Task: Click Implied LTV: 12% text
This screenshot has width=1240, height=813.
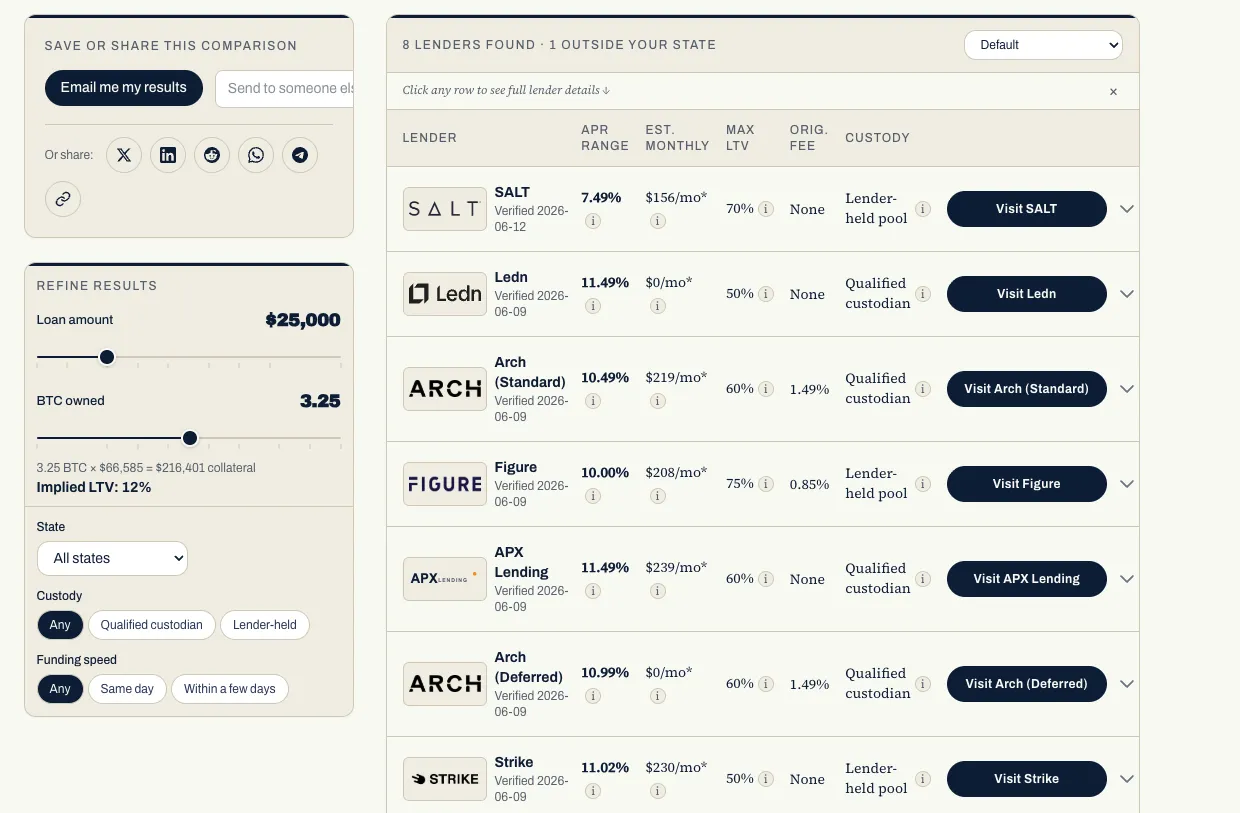Action: tap(94, 487)
